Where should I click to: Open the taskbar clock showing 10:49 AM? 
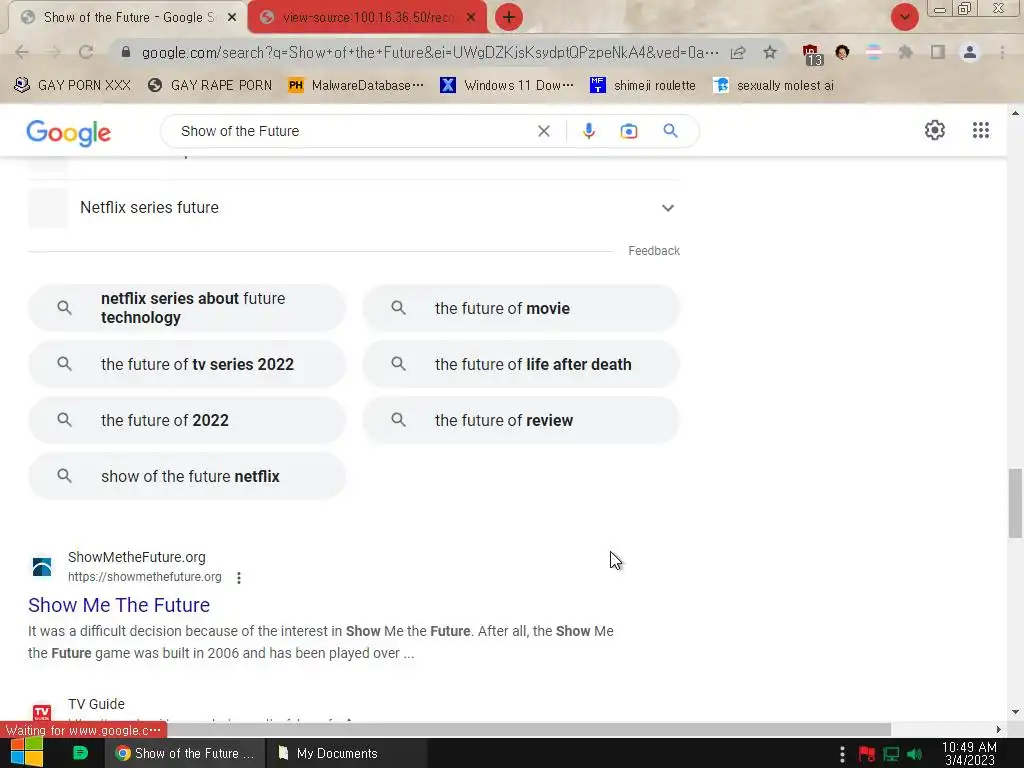(x=969, y=754)
